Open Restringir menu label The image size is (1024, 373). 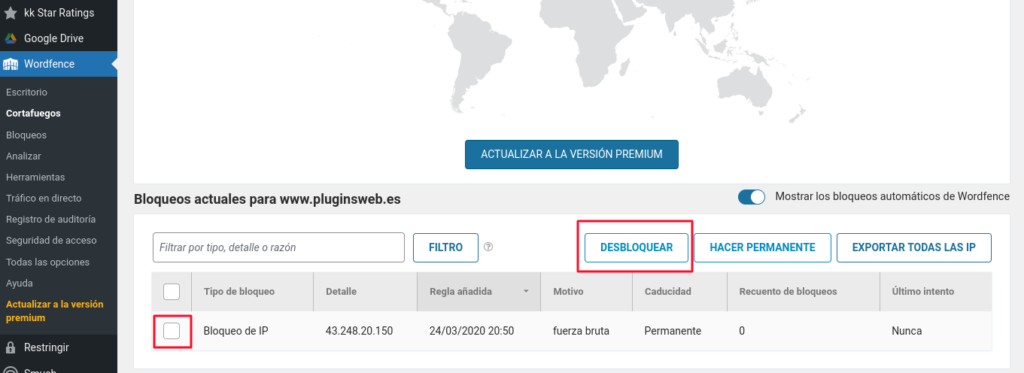coord(46,347)
